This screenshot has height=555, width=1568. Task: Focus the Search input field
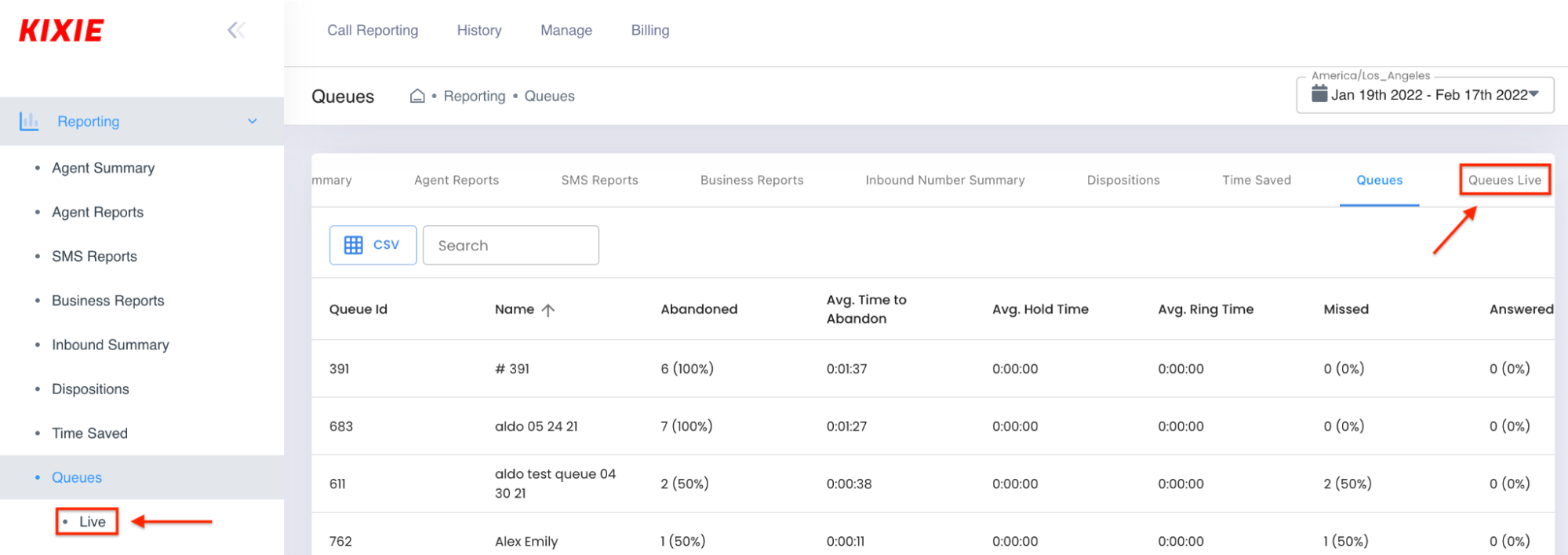pos(511,245)
